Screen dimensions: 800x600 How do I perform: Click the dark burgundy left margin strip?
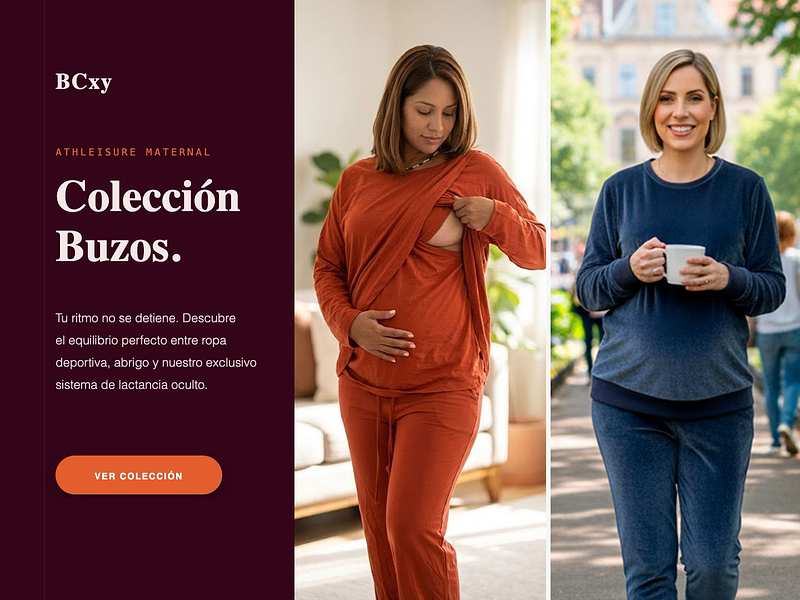(22, 300)
